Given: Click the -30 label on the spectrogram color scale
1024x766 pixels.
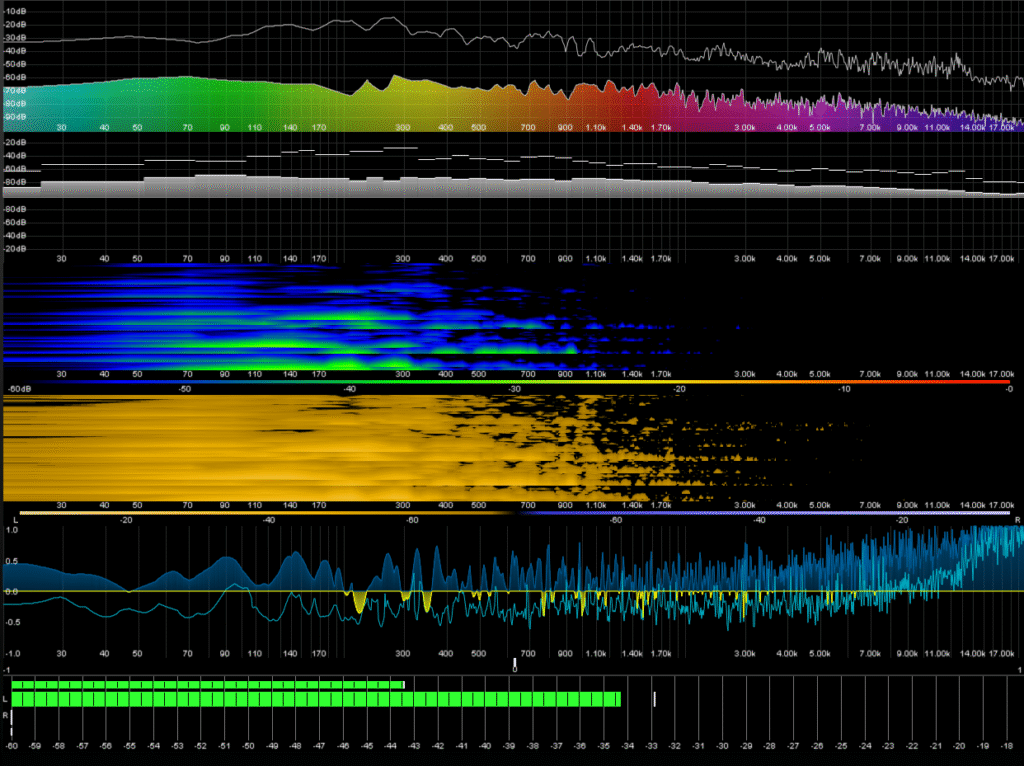Looking at the screenshot, I should click(515, 389).
